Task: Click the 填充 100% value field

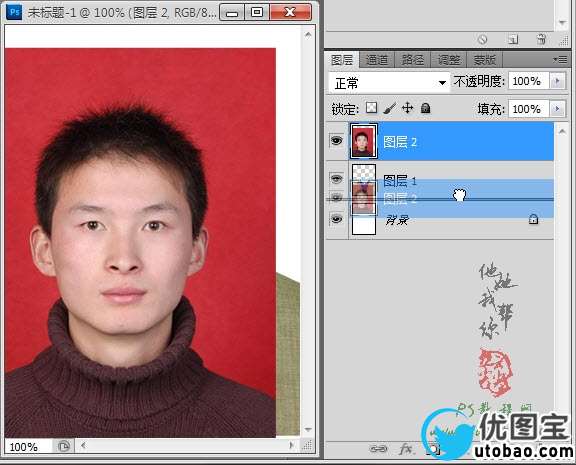Action: click(x=529, y=109)
